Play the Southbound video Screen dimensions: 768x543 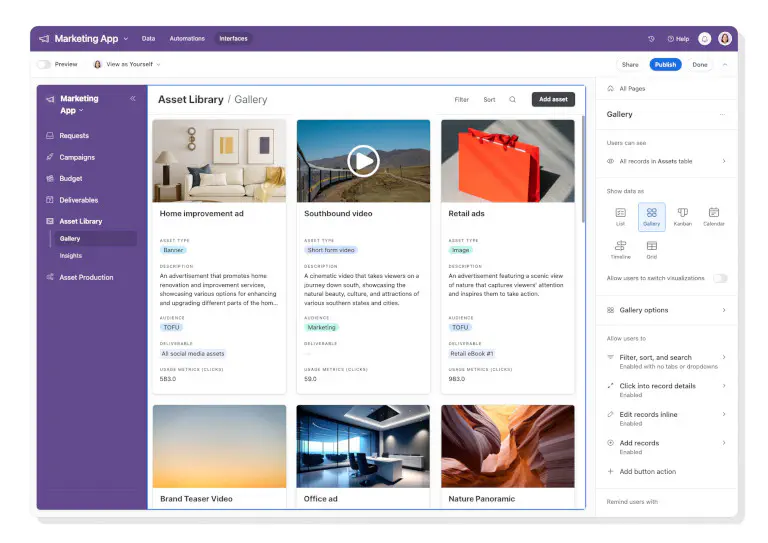pyautogui.click(x=363, y=161)
